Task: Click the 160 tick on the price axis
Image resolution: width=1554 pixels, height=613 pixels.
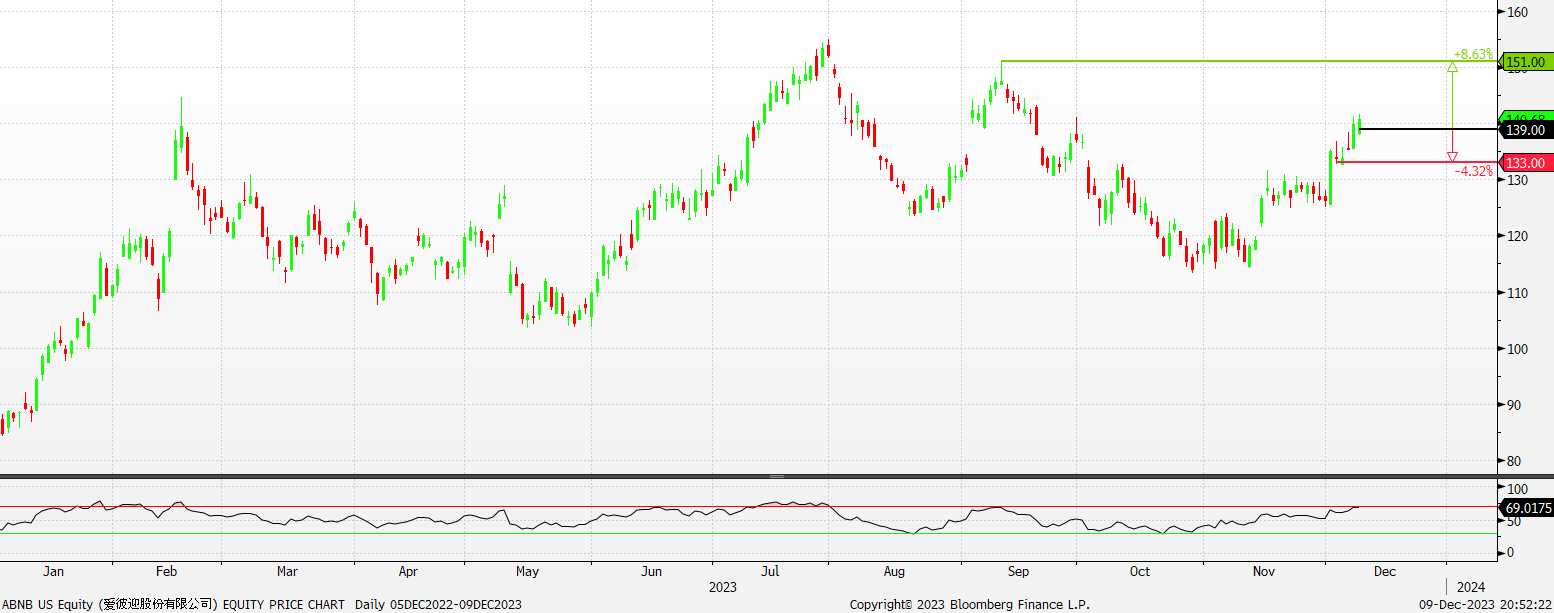Action: coord(1517,12)
